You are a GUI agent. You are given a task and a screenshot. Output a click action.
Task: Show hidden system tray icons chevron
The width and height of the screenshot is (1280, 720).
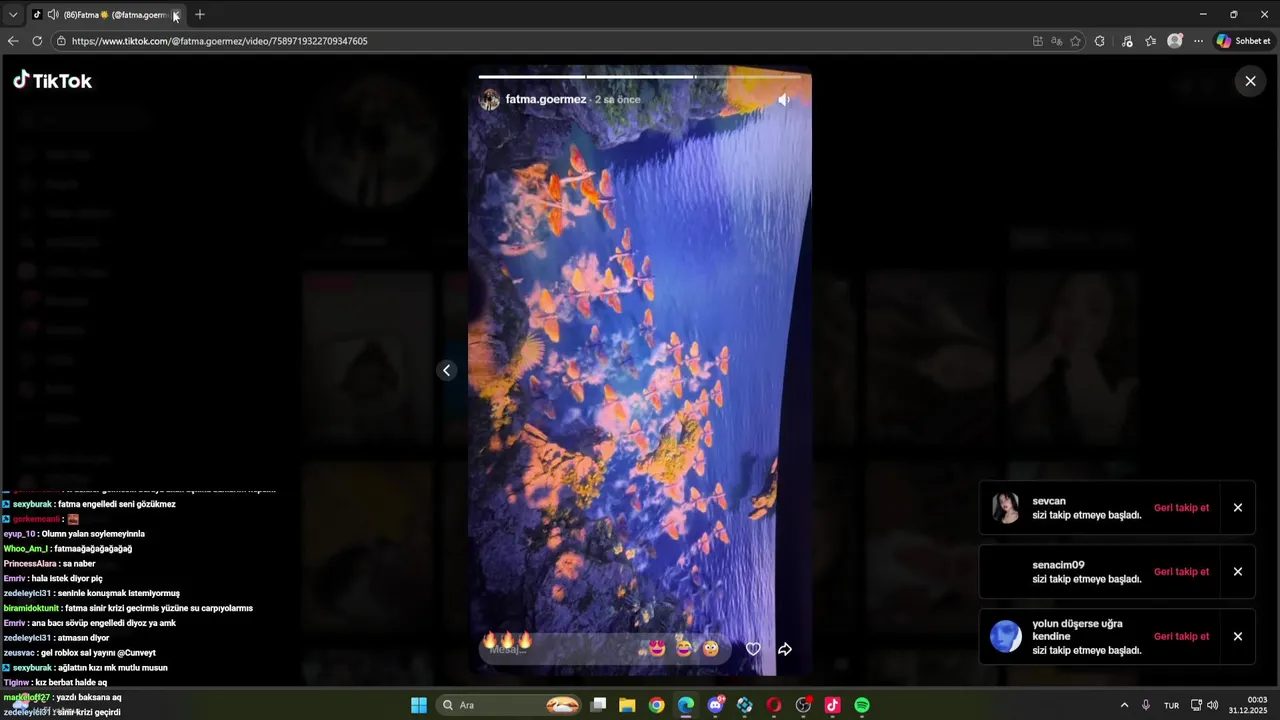pyautogui.click(x=1124, y=705)
